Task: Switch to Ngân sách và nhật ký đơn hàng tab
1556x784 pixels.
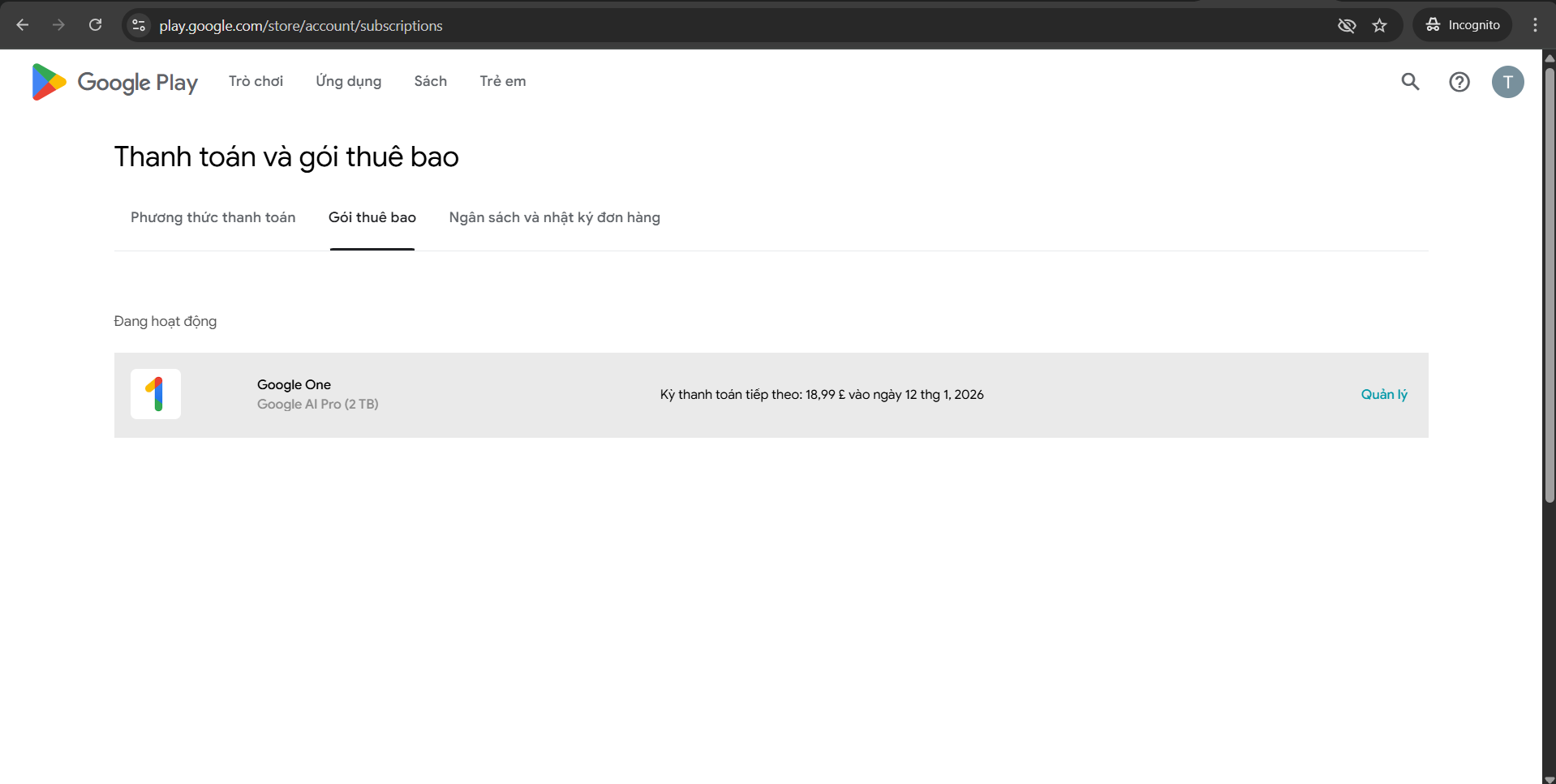Action: pos(554,217)
